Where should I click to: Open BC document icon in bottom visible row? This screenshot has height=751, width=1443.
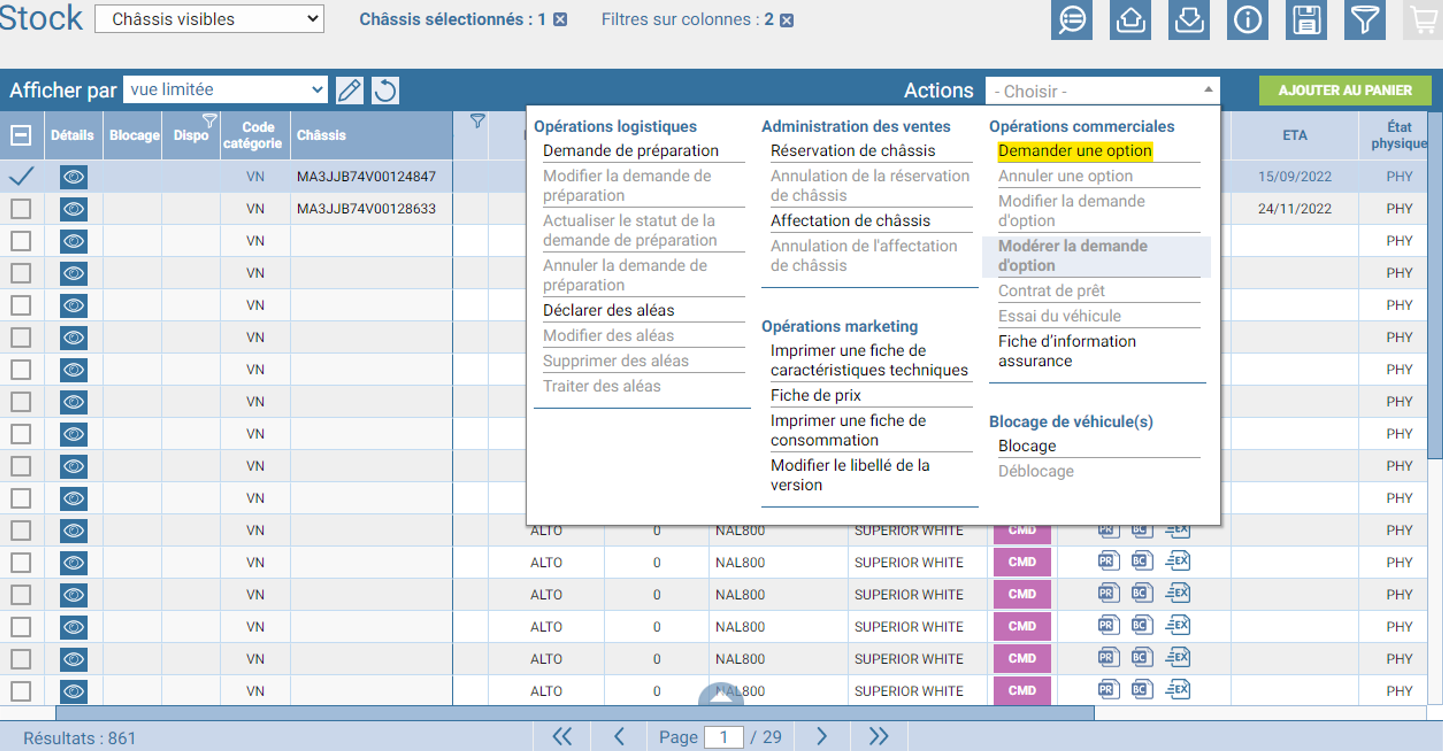[1142, 689]
